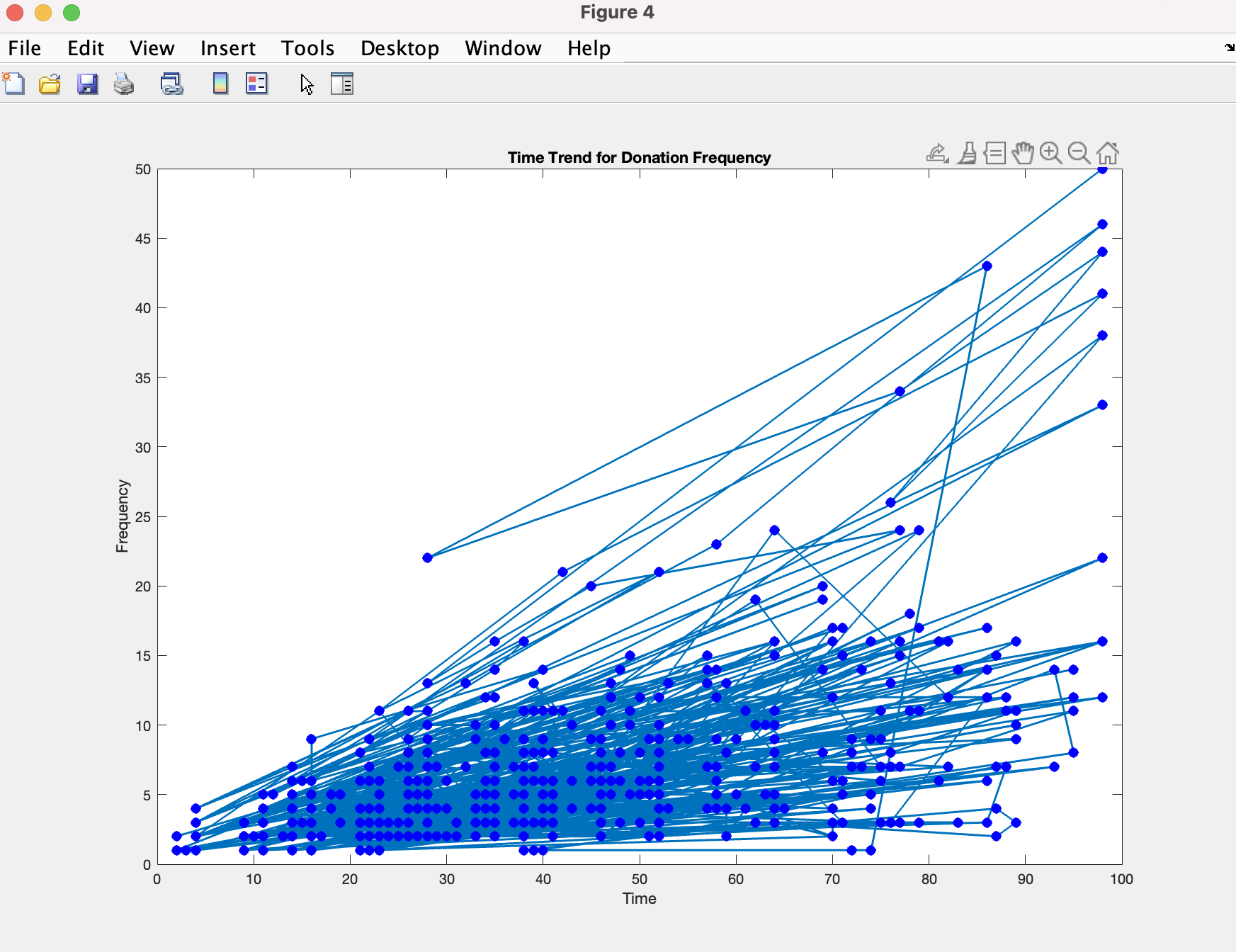
Task: Show Plot Tools and dock figure
Action: pyautogui.click(x=343, y=84)
